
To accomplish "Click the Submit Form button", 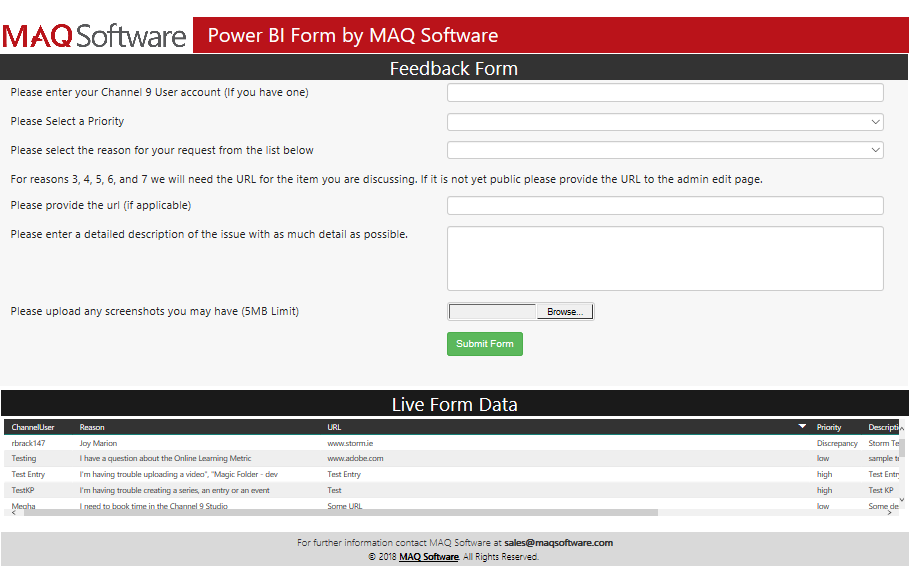I will coord(485,344).
